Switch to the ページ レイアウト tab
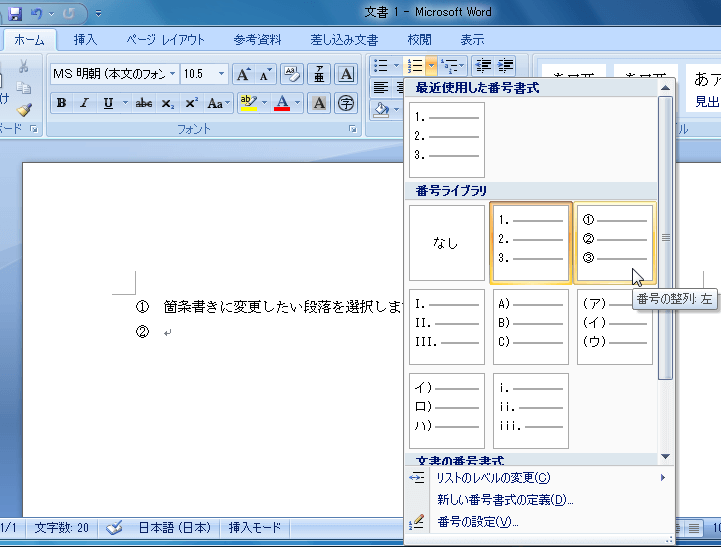This screenshot has width=721, height=547. point(166,40)
